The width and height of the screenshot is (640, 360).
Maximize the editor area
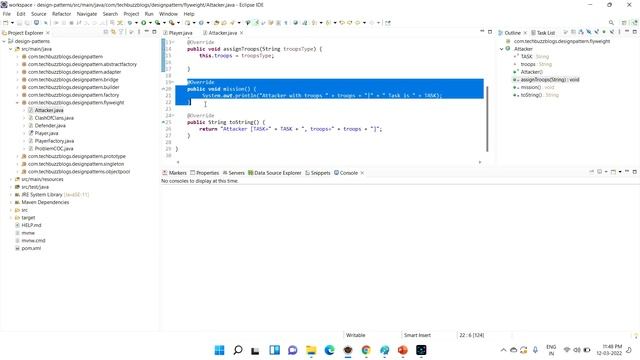point(490,32)
